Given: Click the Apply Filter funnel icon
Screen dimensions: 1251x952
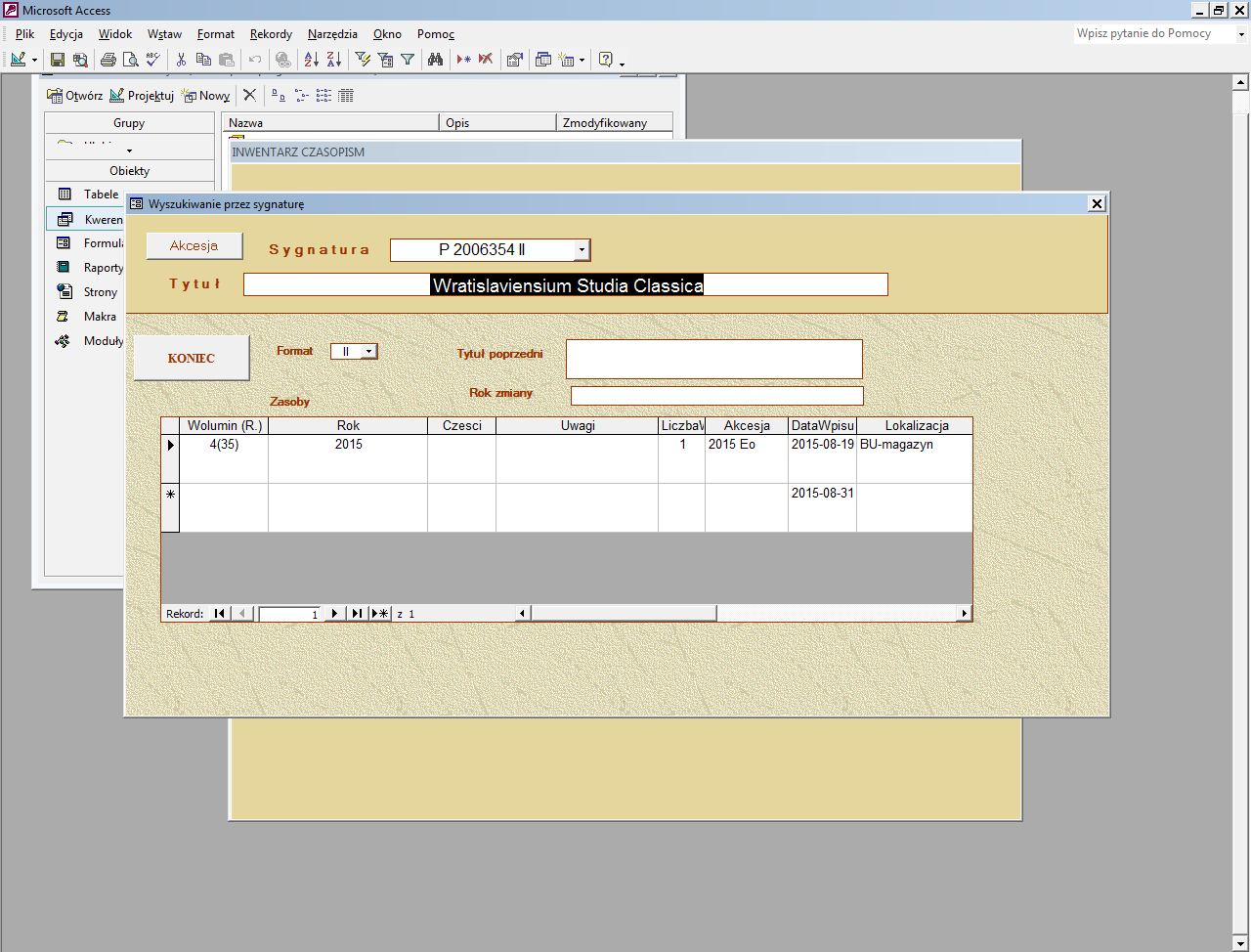Looking at the screenshot, I should coord(408,60).
